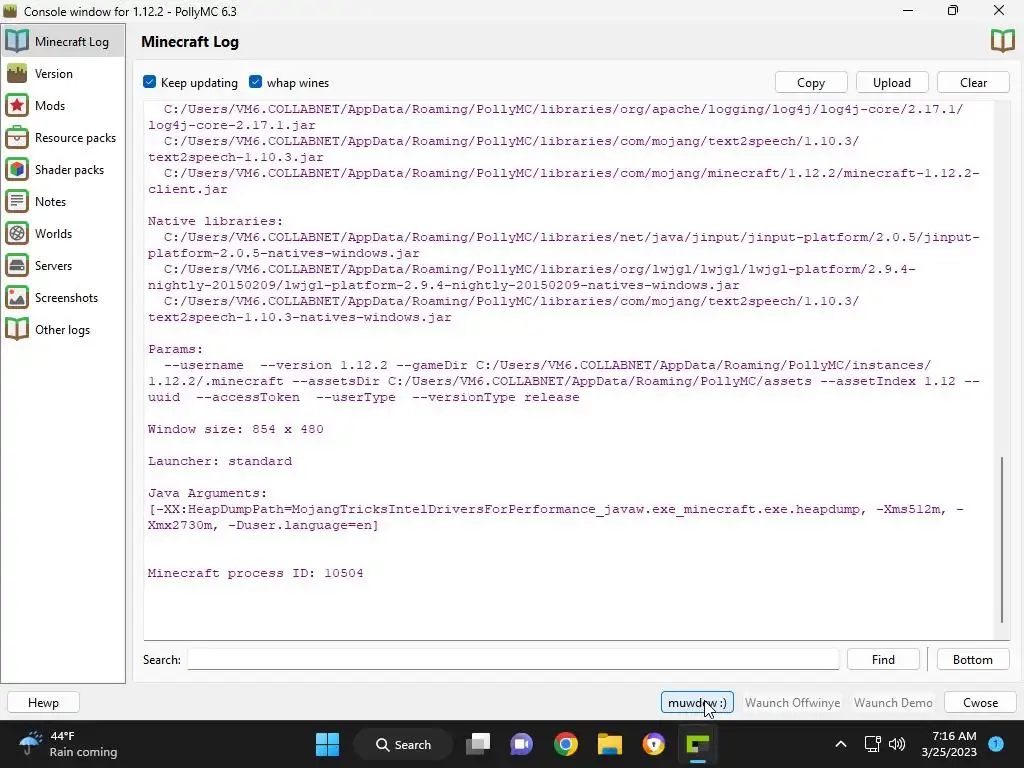This screenshot has height=768, width=1024.
Task: Switch to the Mods page
Action: [x=63, y=105]
